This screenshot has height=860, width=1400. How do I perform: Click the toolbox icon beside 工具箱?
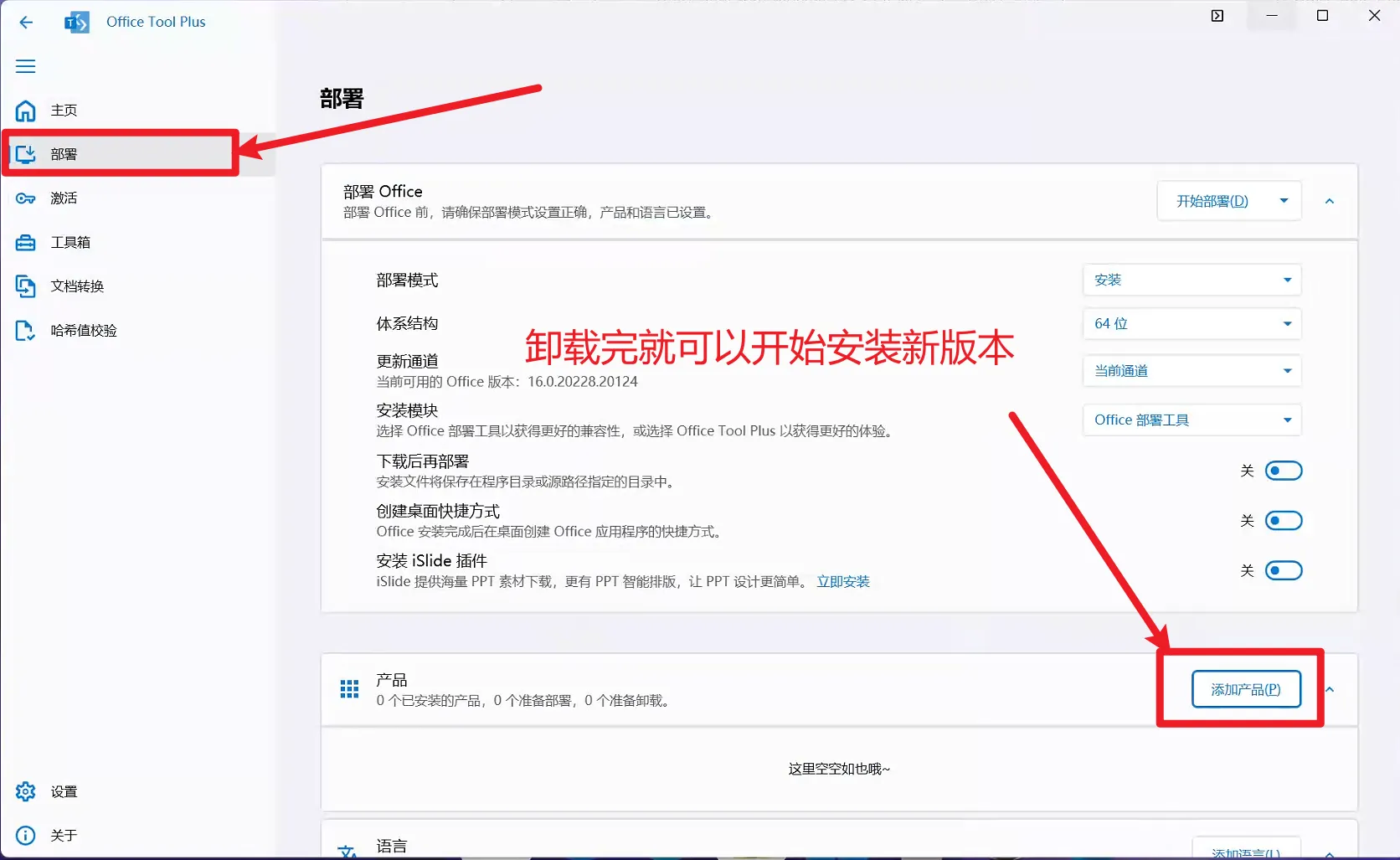click(26, 243)
